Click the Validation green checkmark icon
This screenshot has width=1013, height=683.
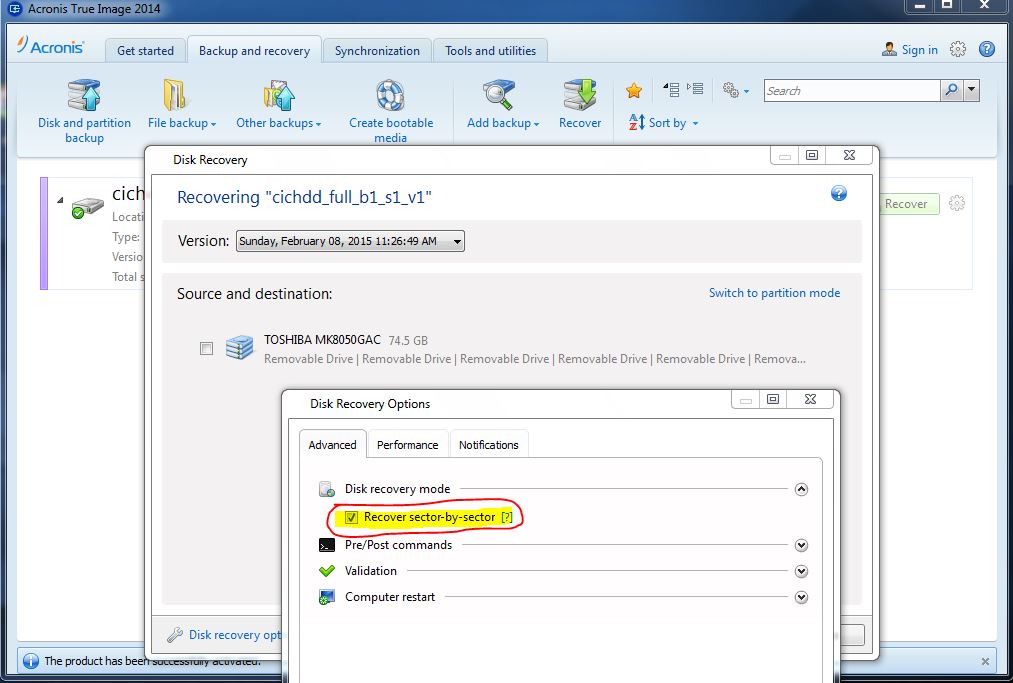(327, 571)
